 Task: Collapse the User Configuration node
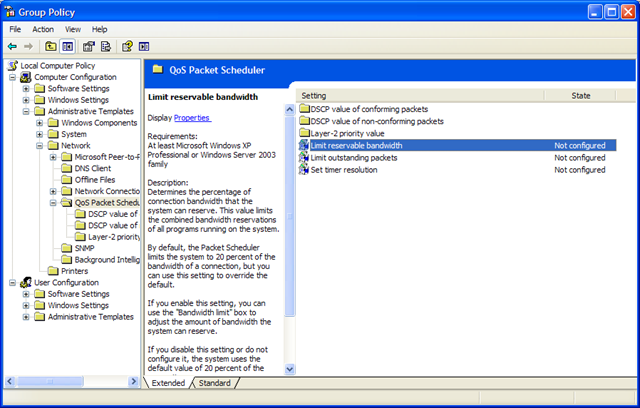click(x=13, y=283)
